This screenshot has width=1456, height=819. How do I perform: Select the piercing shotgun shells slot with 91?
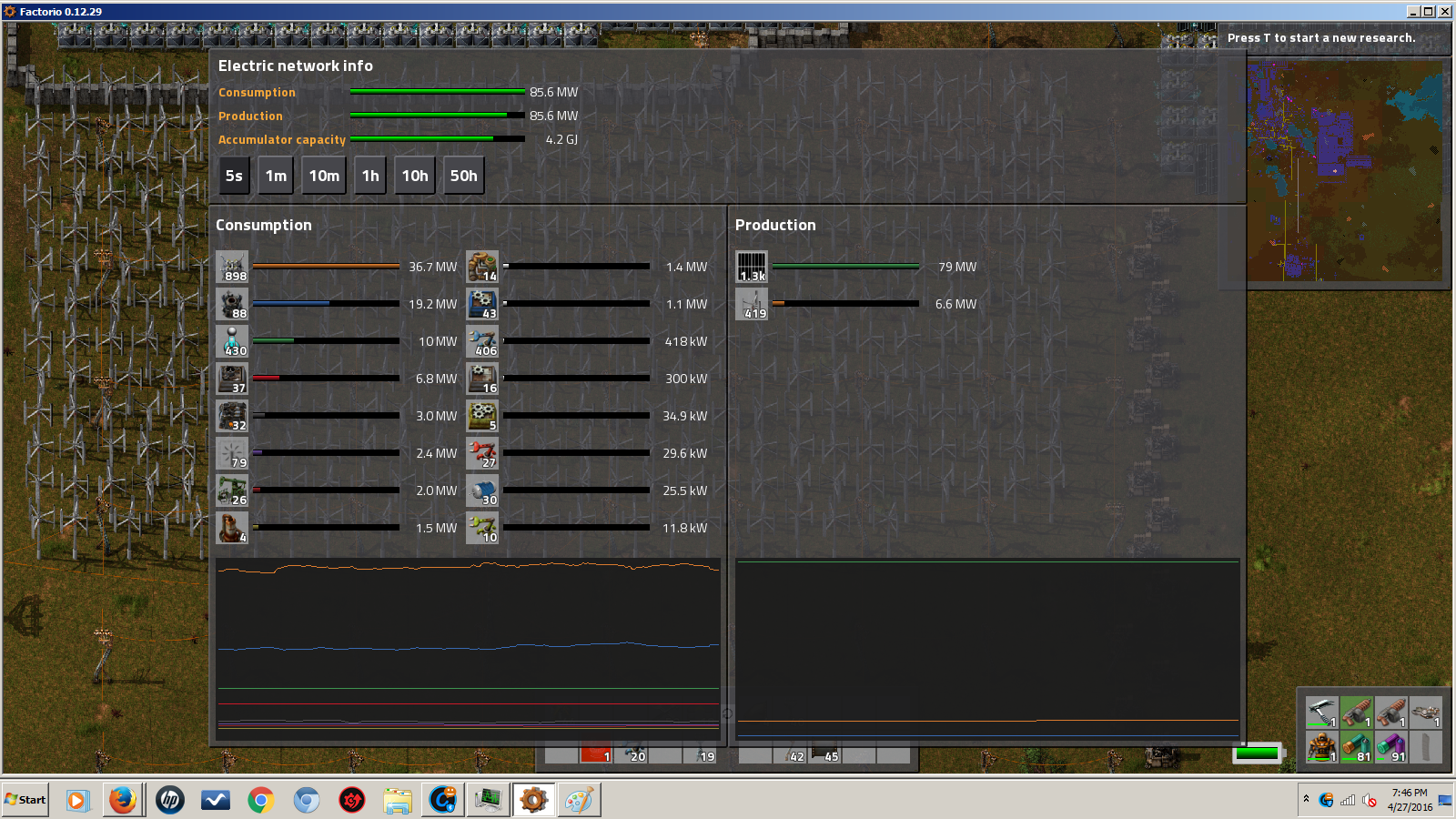[x=1390, y=746]
